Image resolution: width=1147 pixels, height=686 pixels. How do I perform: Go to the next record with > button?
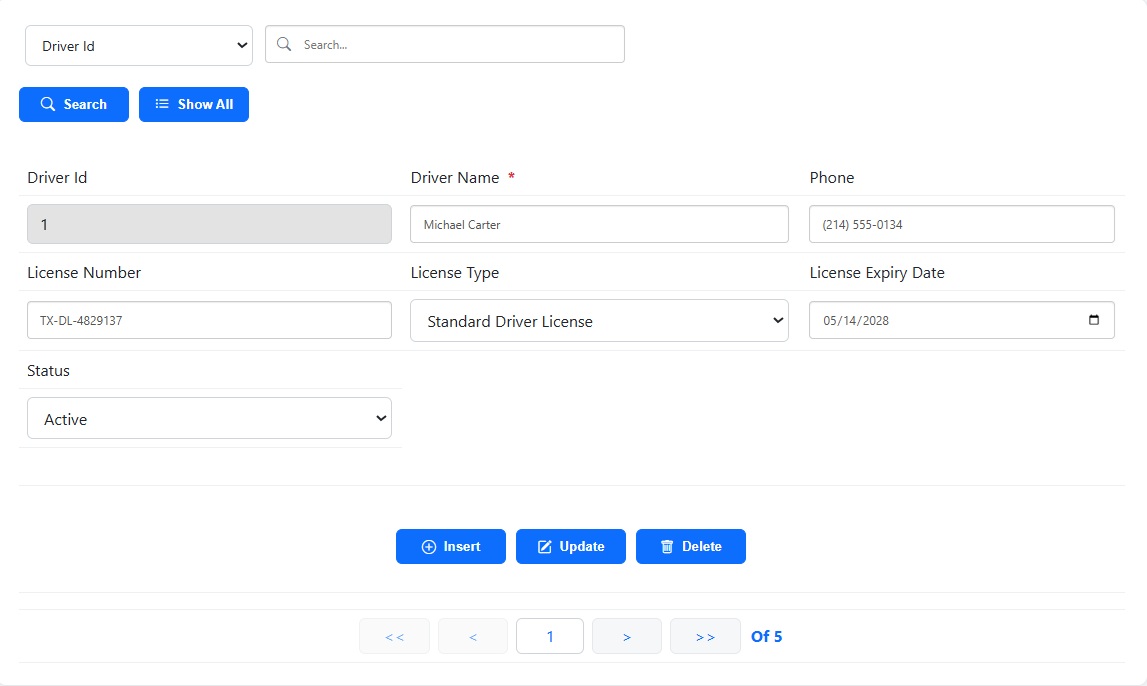627,636
